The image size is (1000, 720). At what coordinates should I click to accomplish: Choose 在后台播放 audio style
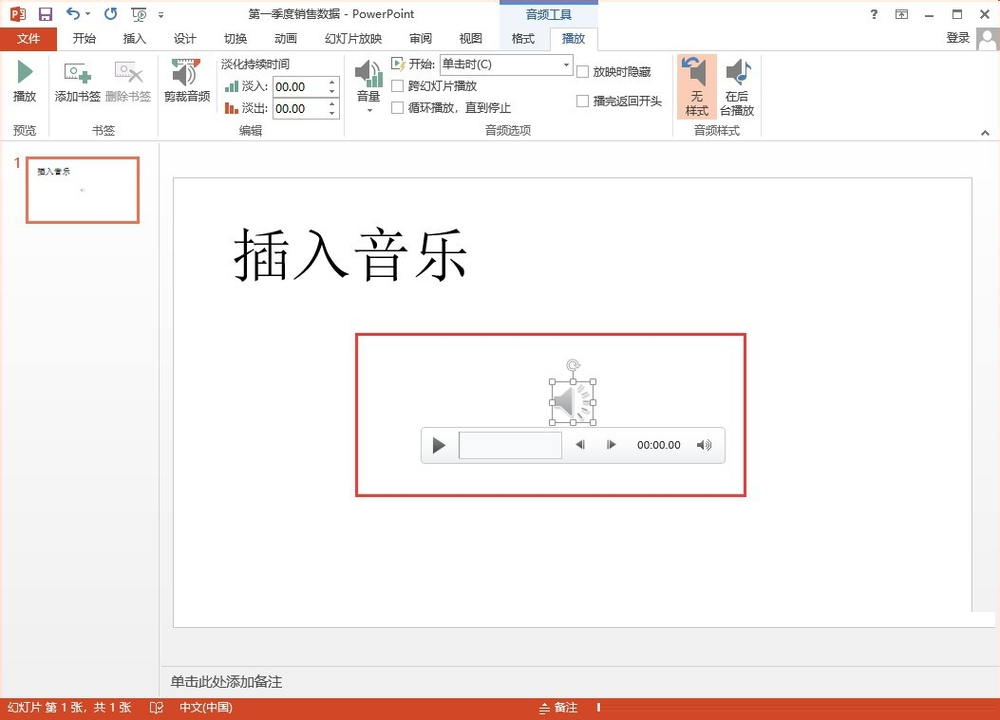[x=737, y=87]
